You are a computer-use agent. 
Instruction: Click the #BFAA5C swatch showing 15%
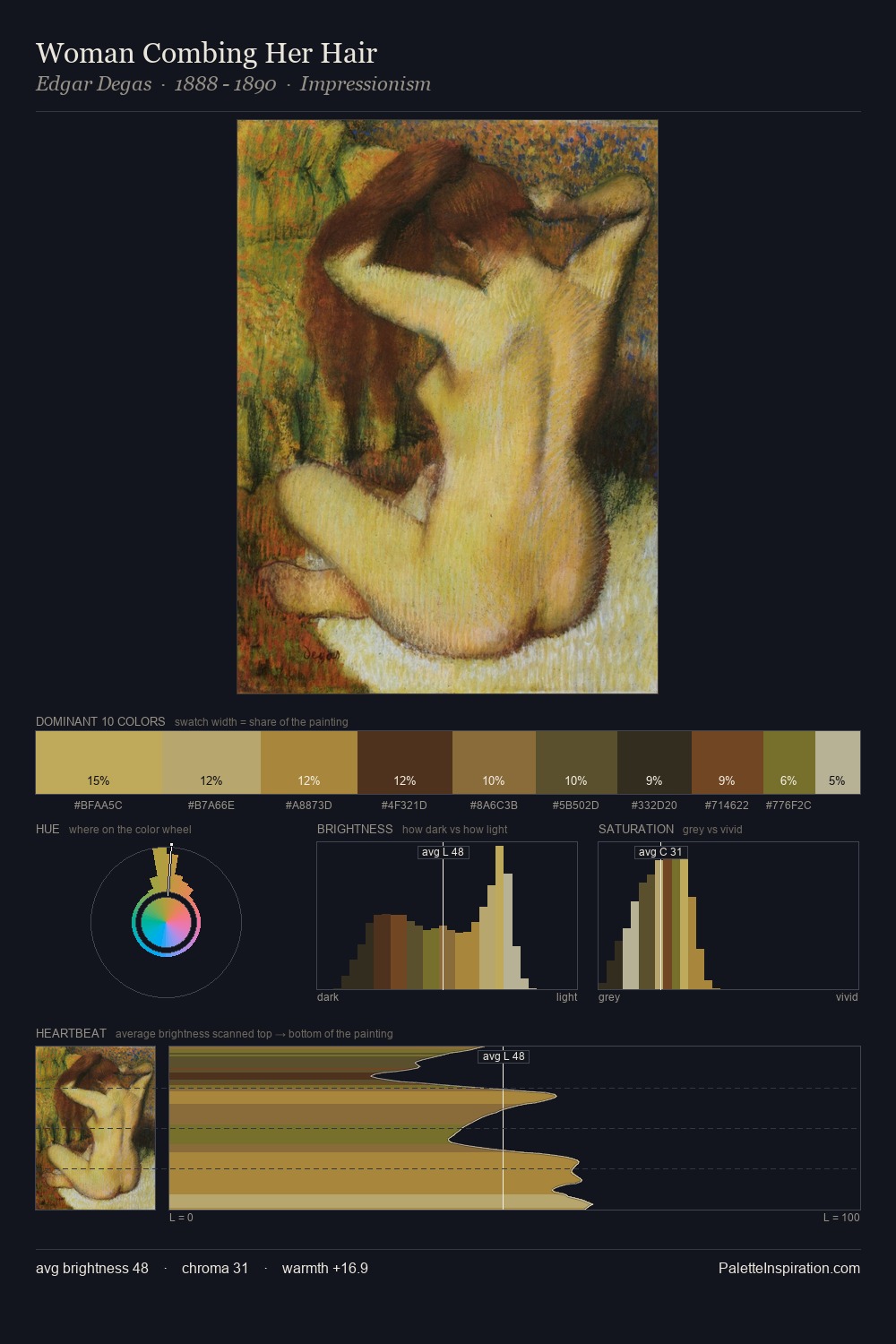tap(99, 762)
